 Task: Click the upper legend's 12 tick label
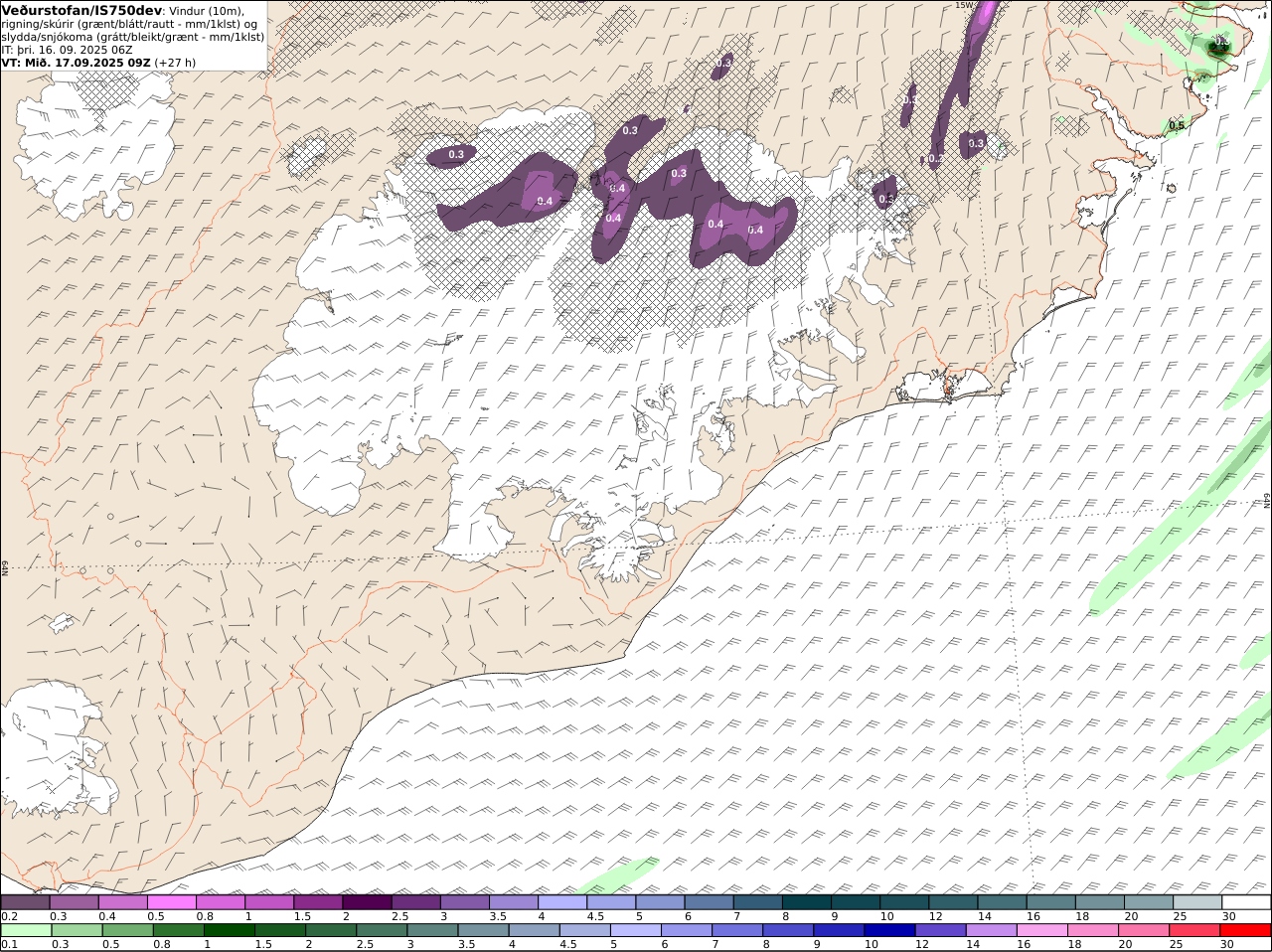pos(935,915)
